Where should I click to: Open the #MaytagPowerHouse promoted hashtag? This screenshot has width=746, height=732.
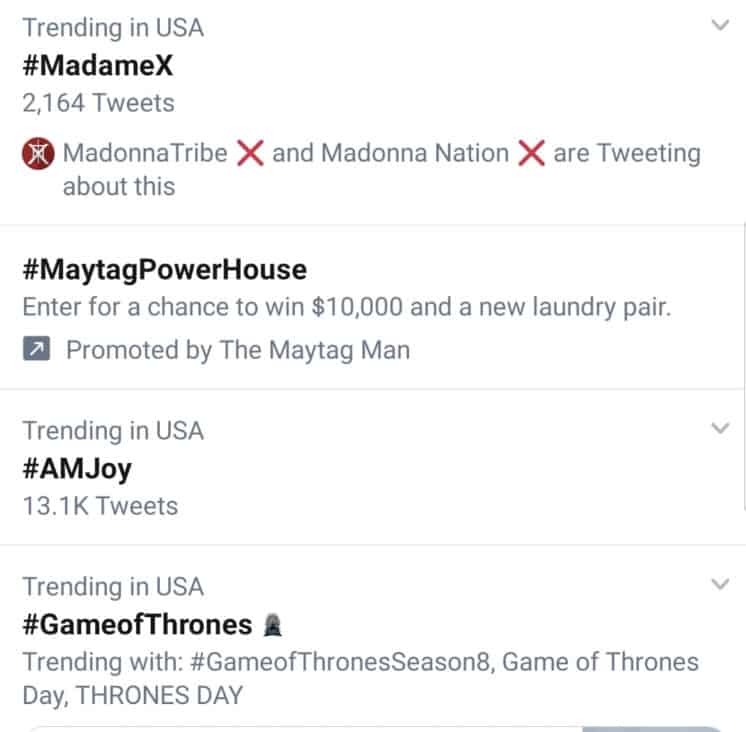(x=164, y=269)
